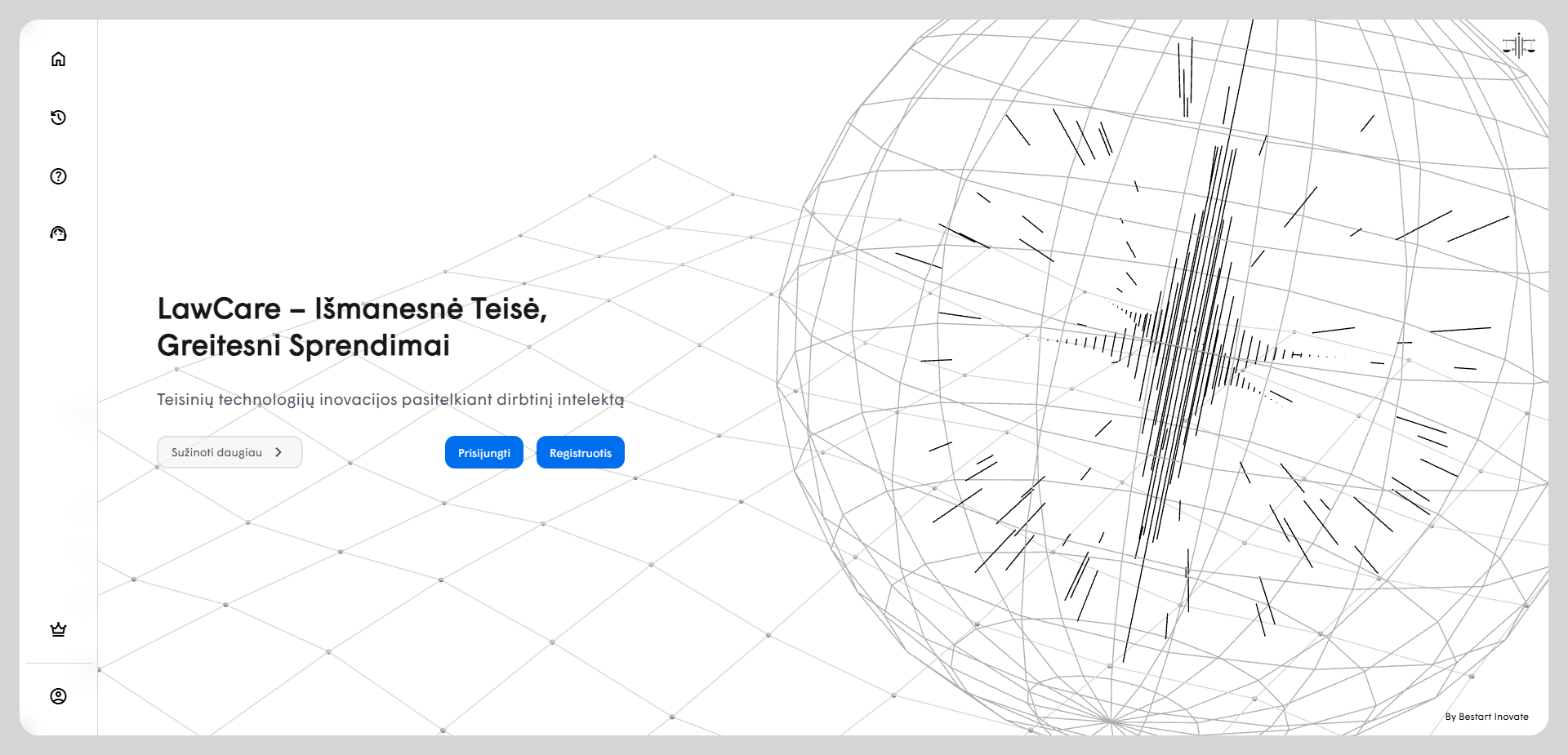
Task: Click the blue Registruotis button
Action: (580, 453)
